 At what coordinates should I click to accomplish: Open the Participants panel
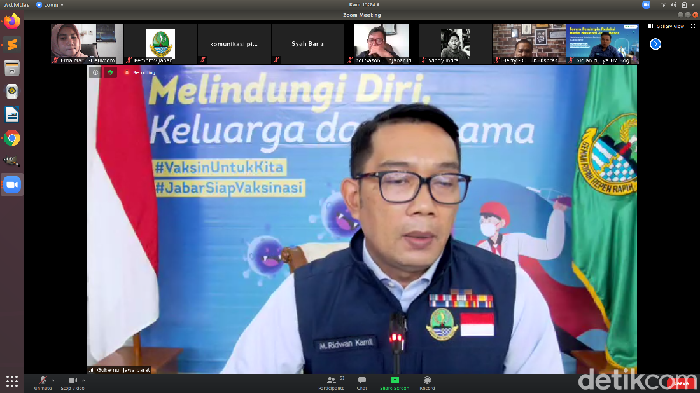332,383
